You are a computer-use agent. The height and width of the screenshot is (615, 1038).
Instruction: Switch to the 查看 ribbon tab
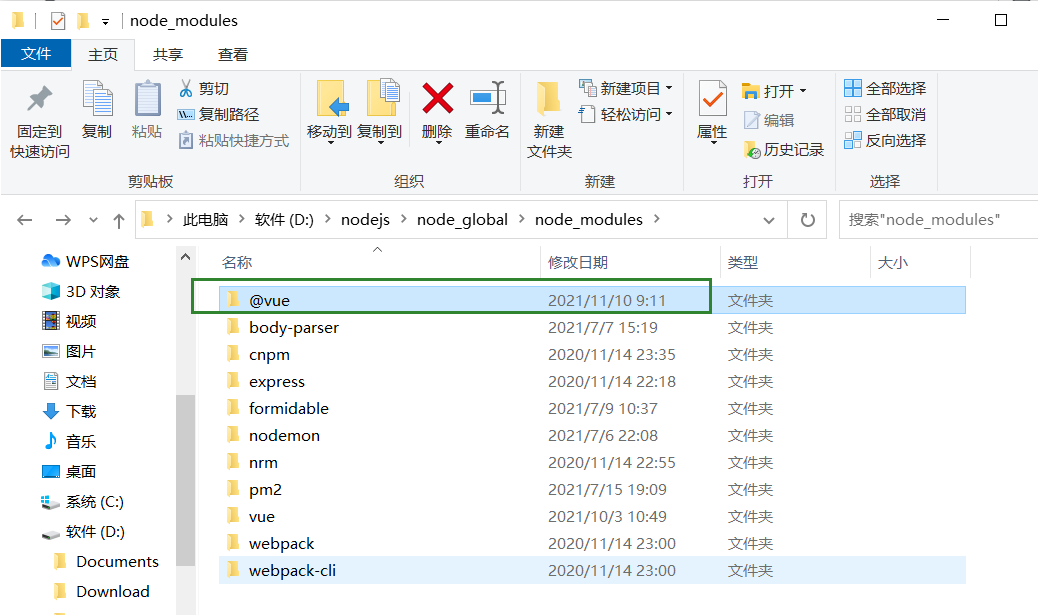pos(236,54)
